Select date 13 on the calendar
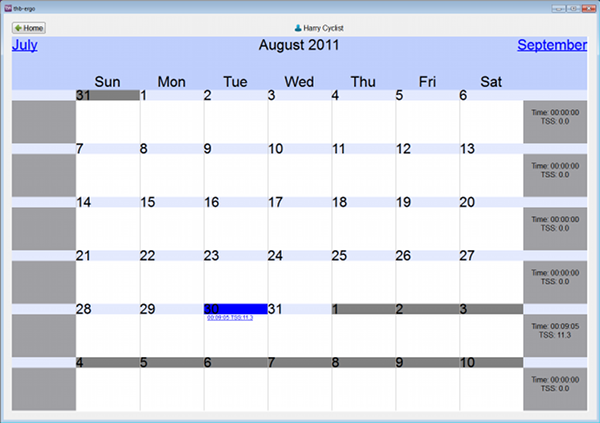The height and width of the screenshot is (423, 600). click(x=491, y=149)
